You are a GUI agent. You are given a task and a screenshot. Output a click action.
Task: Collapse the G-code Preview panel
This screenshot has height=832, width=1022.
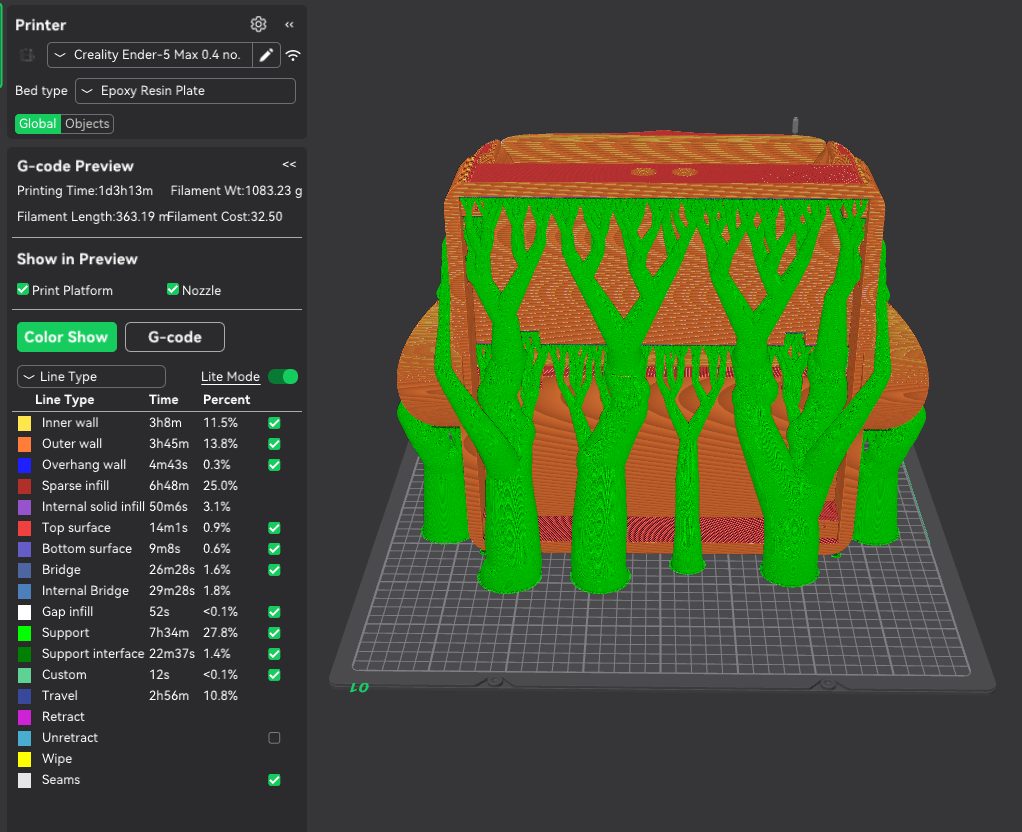point(289,164)
